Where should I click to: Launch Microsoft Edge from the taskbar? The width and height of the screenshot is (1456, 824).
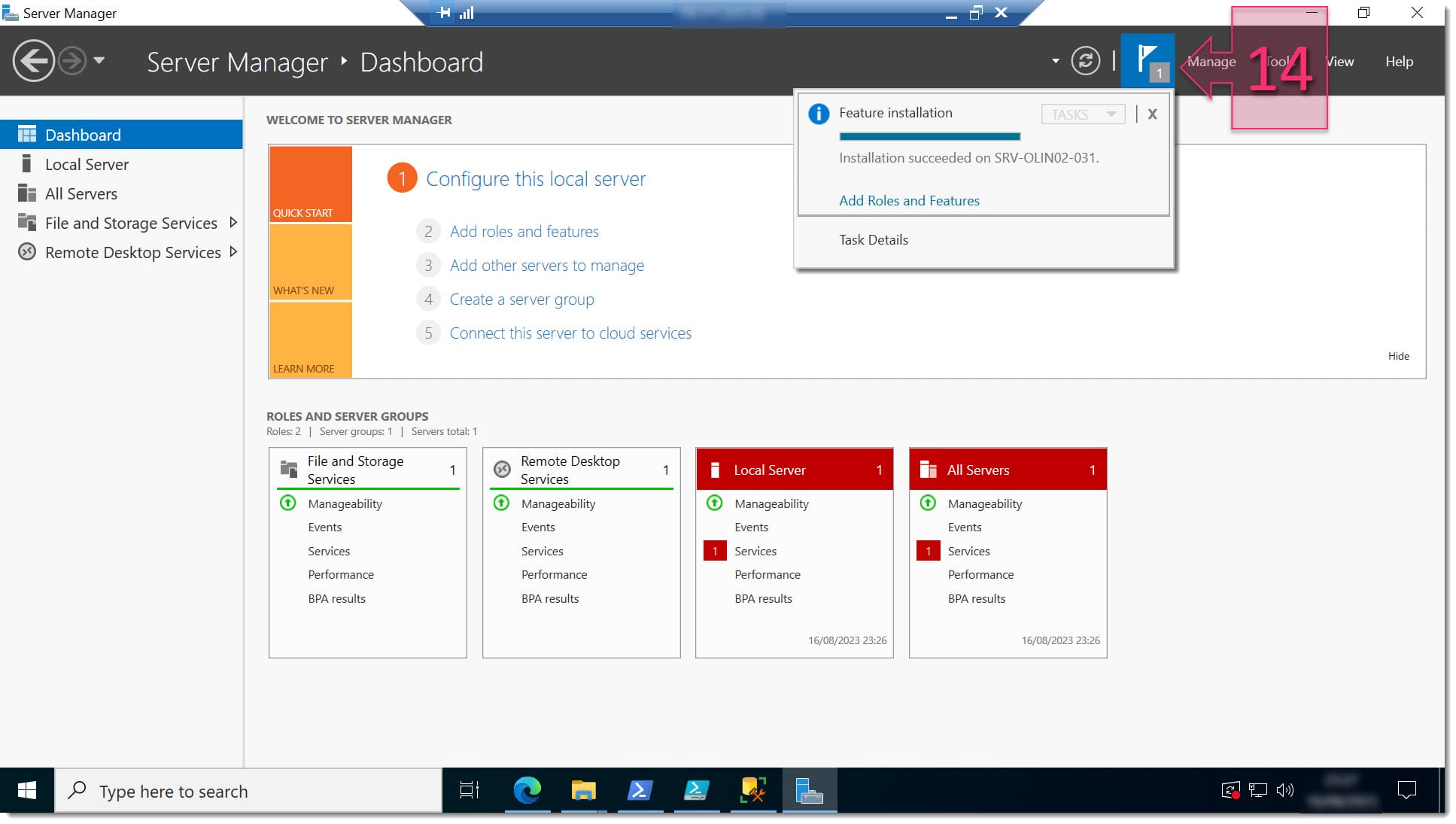point(527,790)
